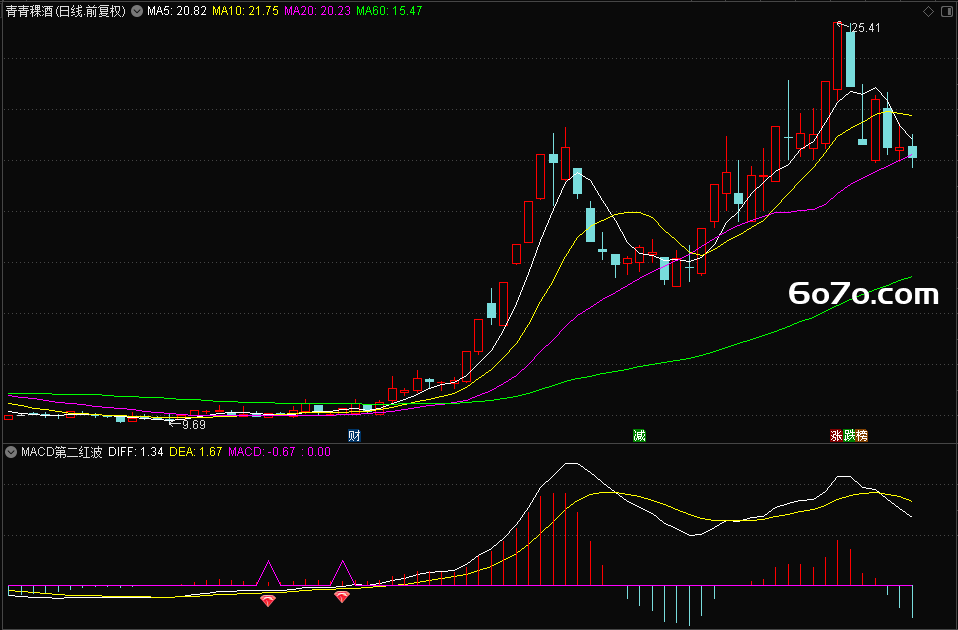This screenshot has height=630, width=958.
Task: Click the first red fan signal icon
Action: [268, 600]
